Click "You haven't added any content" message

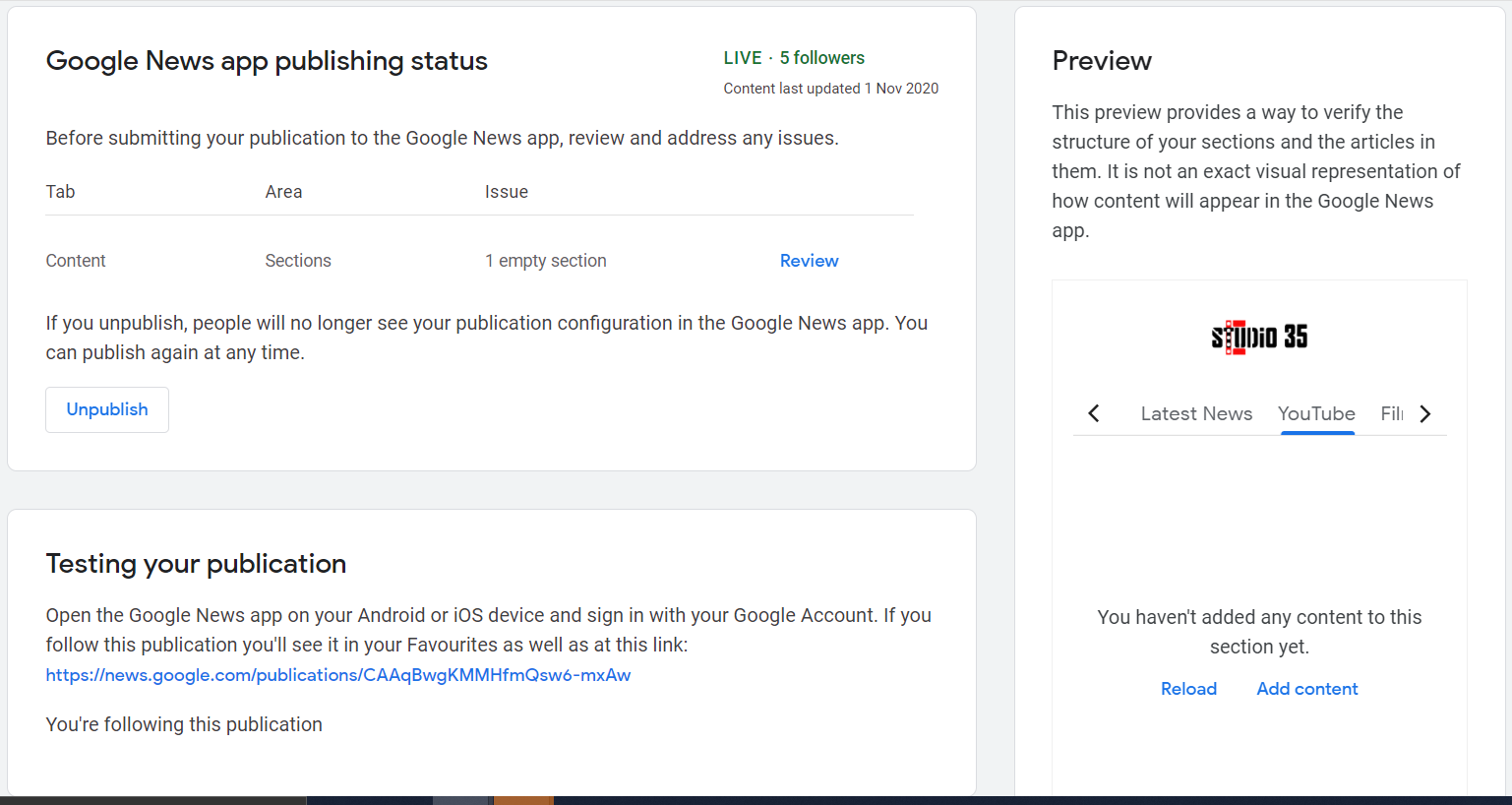(1259, 632)
